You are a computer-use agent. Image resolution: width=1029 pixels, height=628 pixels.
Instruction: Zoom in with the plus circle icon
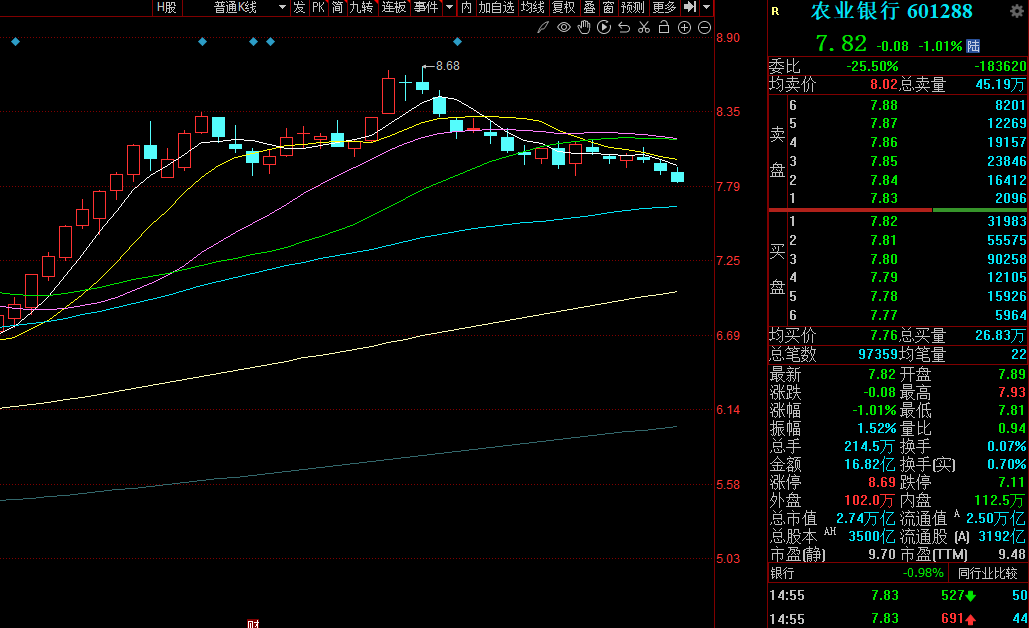coord(685,27)
